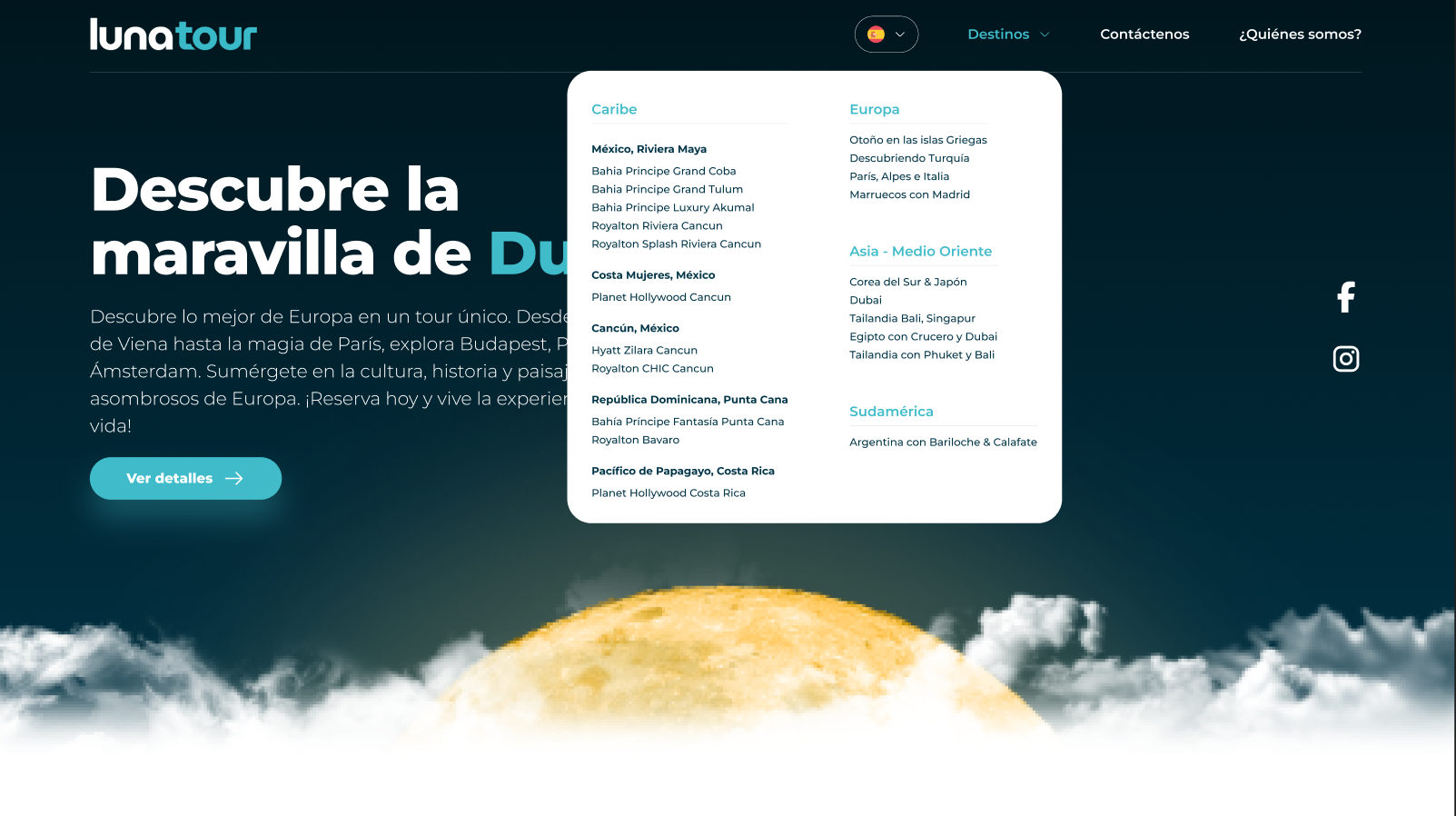Click República Dominicana, Punta Cana subheading

coord(689,400)
